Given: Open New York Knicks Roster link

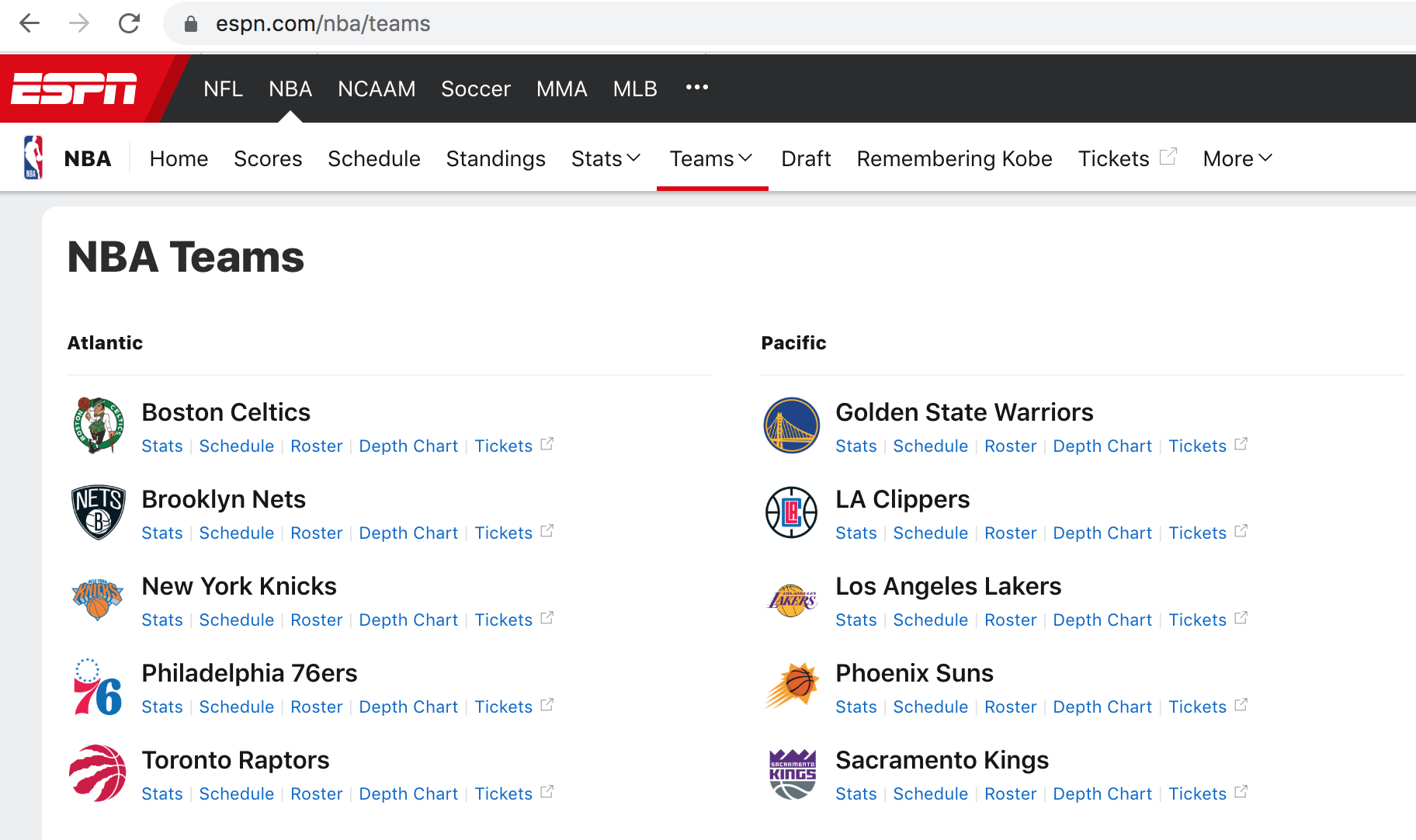Looking at the screenshot, I should click(x=317, y=620).
